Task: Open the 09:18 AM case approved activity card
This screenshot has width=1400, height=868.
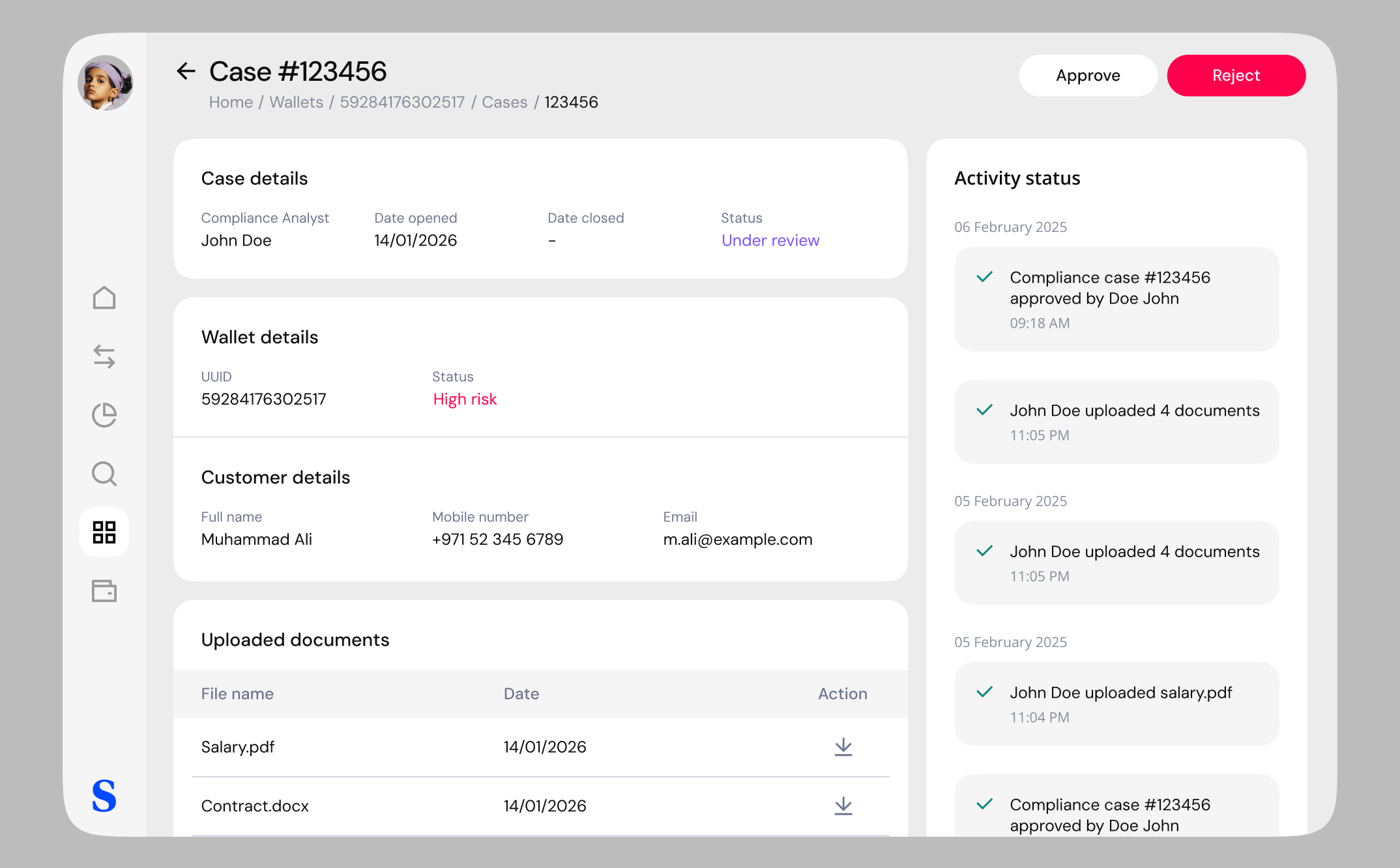Action: 1116,299
